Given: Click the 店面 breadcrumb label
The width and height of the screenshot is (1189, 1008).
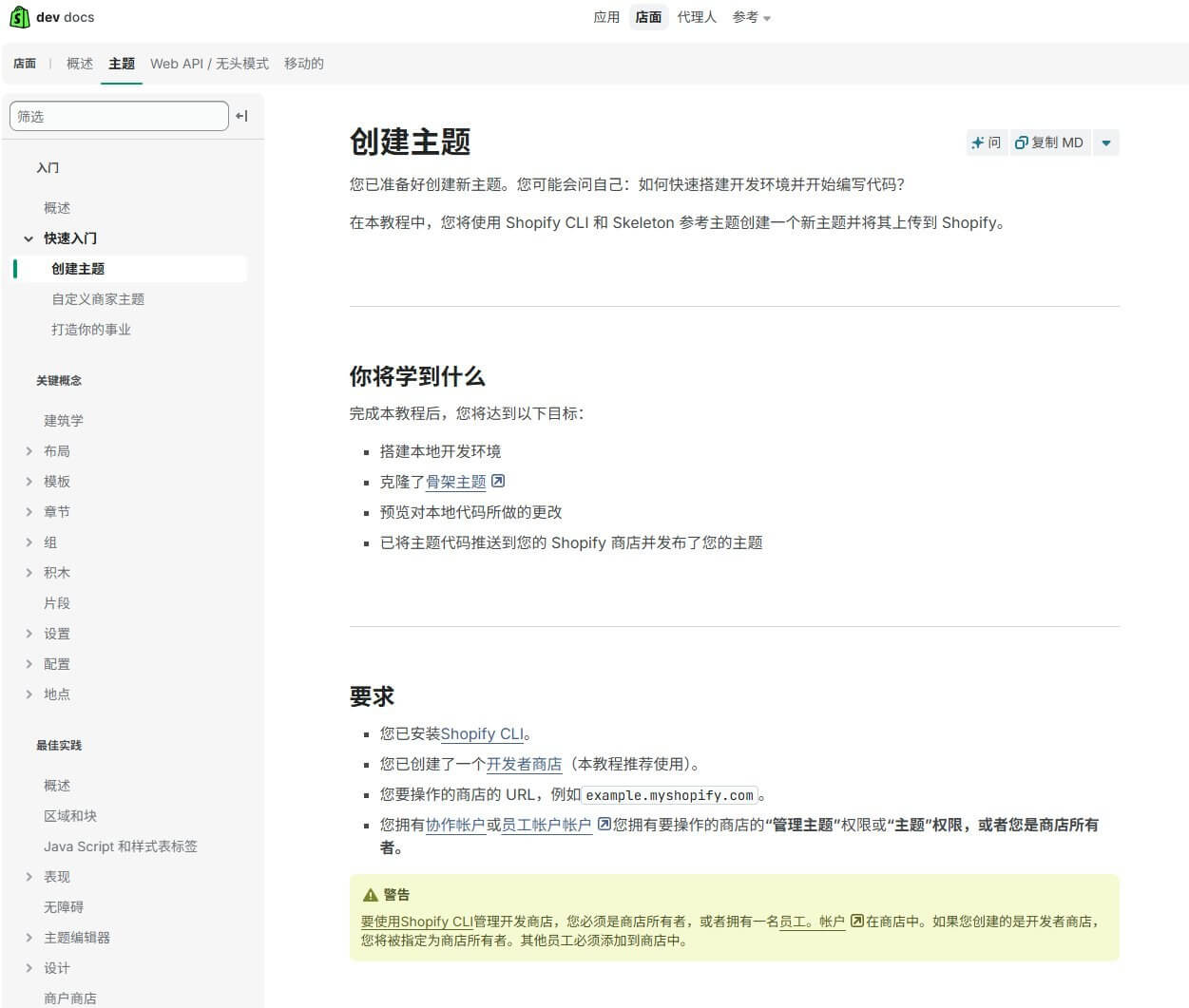Looking at the screenshot, I should click(x=25, y=64).
